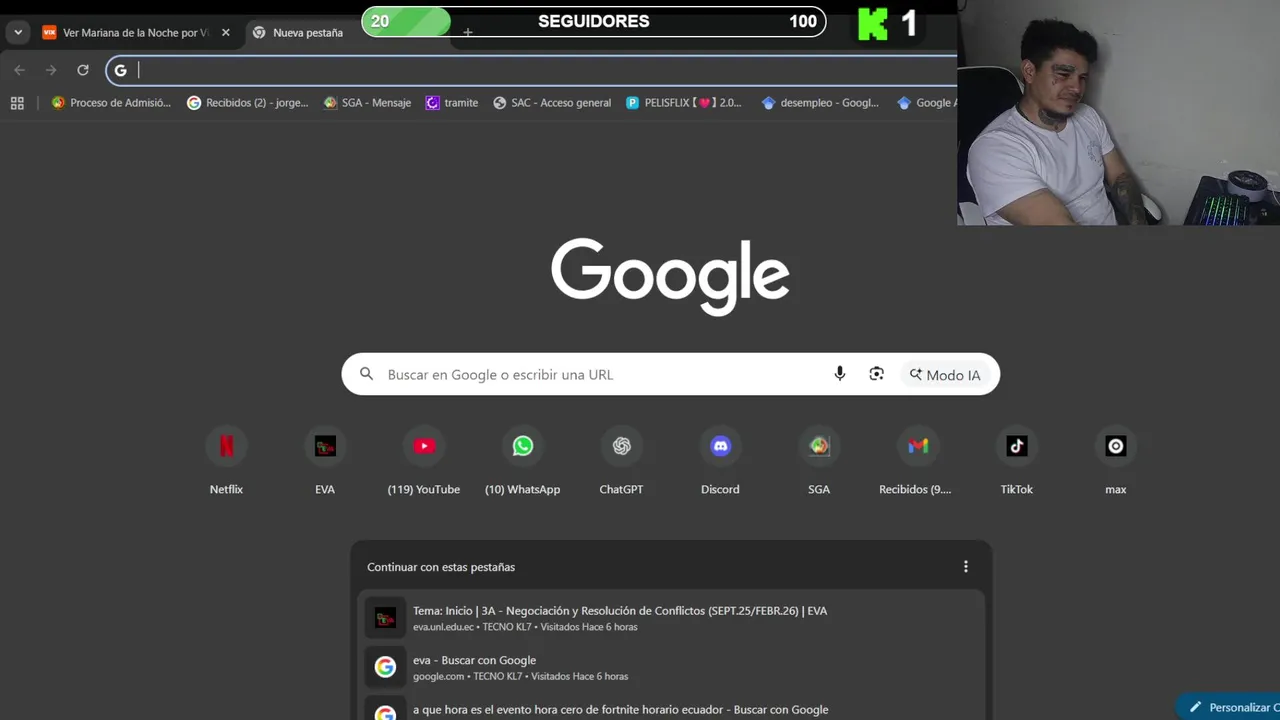Click the browser back arrow
Viewport: 1280px width, 720px height.
(x=19, y=70)
